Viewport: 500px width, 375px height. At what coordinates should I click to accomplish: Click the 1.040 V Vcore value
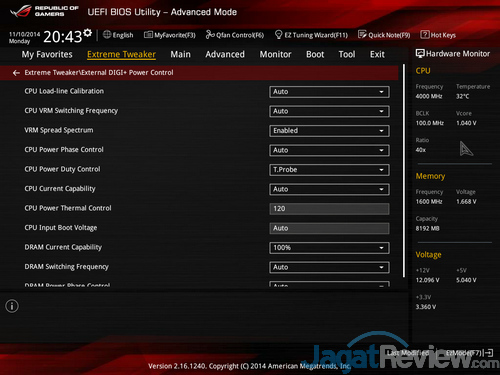click(466, 123)
